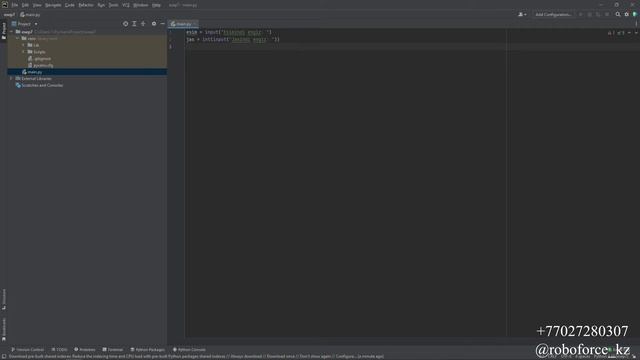Collapse the venv folder arrow

pos(18,38)
